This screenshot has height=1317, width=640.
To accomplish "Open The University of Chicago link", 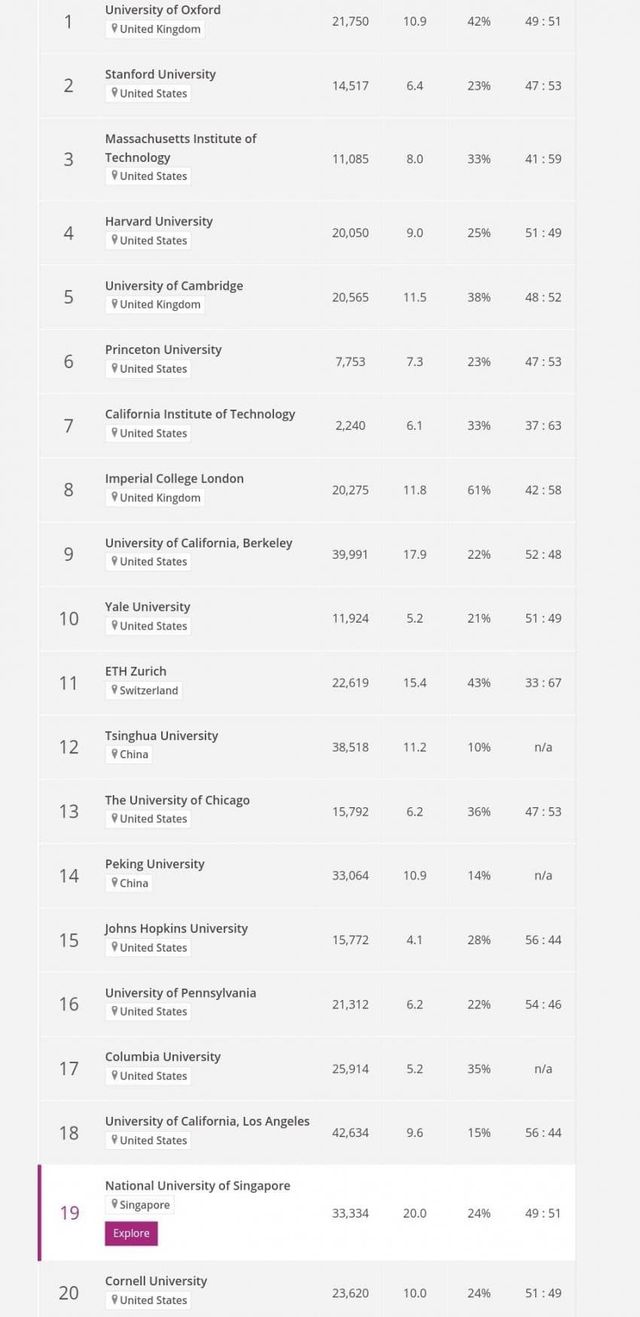I will (177, 800).
